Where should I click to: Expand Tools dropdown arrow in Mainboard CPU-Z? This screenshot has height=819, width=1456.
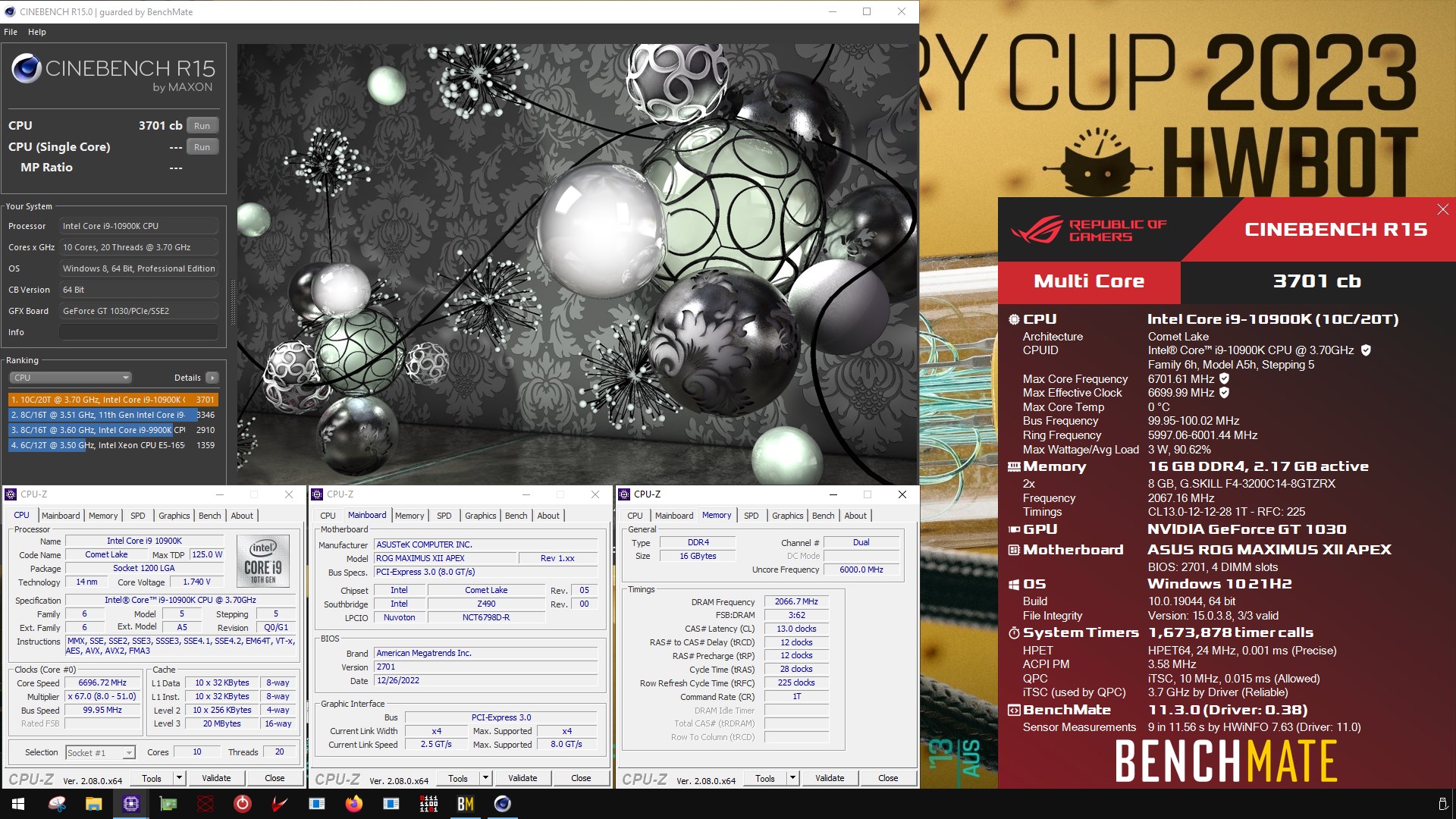point(486,778)
